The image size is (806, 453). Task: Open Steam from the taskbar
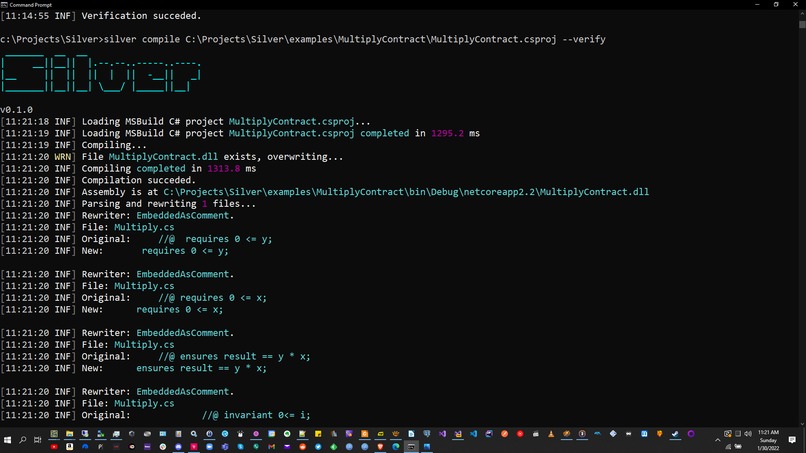click(674, 433)
